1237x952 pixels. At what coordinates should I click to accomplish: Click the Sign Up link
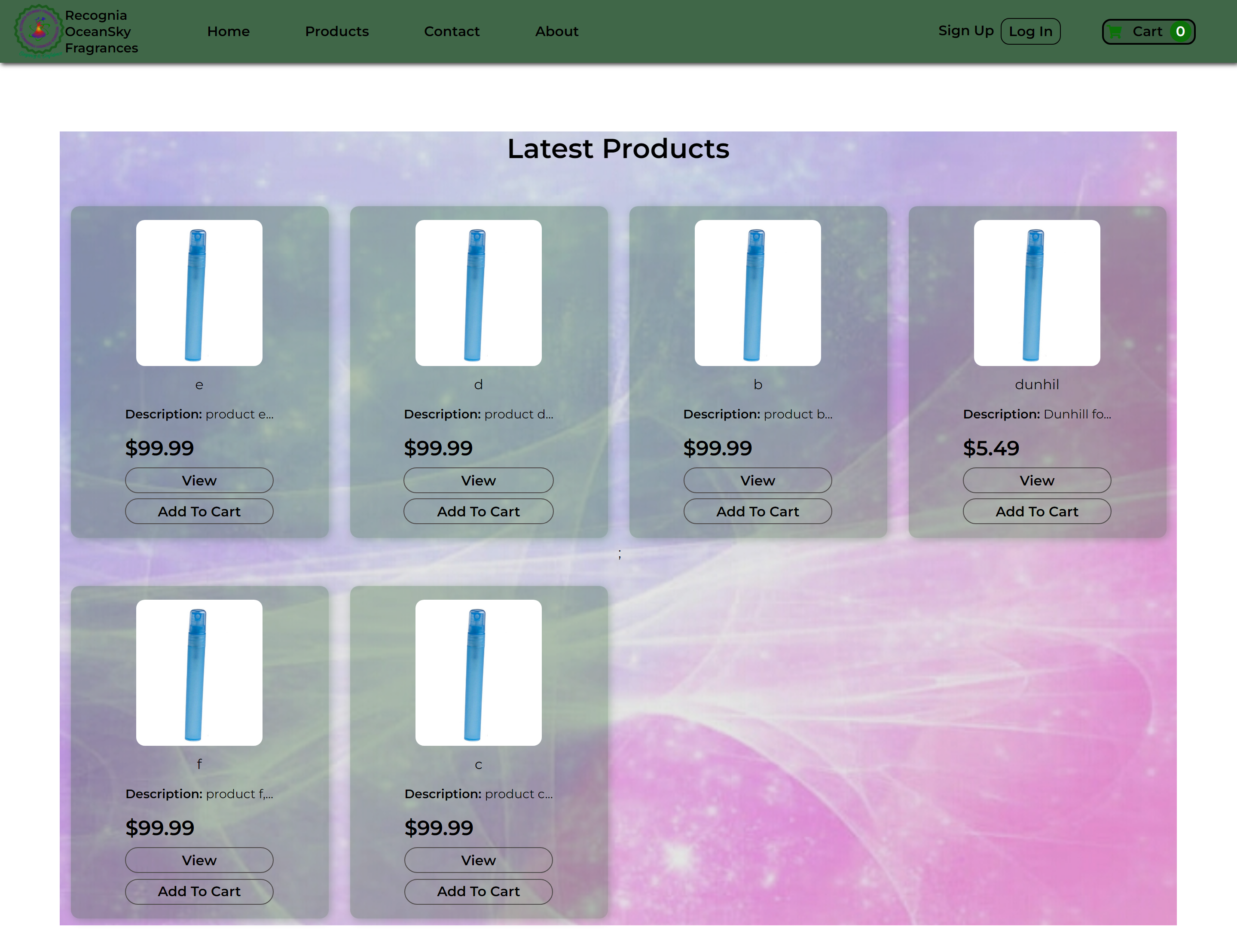[x=966, y=31]
